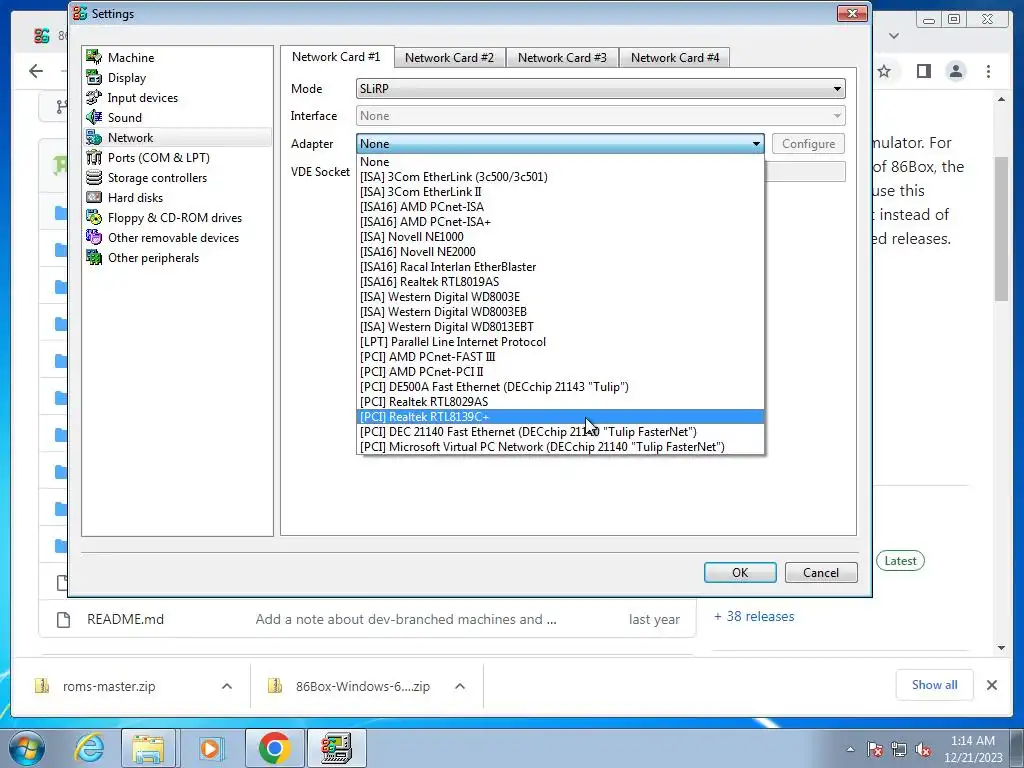Image resolution: width=1024 pixels, height=768 pixels.
Task: Click the taskbar clock 1:14 AM
Action: coord(972,741)
